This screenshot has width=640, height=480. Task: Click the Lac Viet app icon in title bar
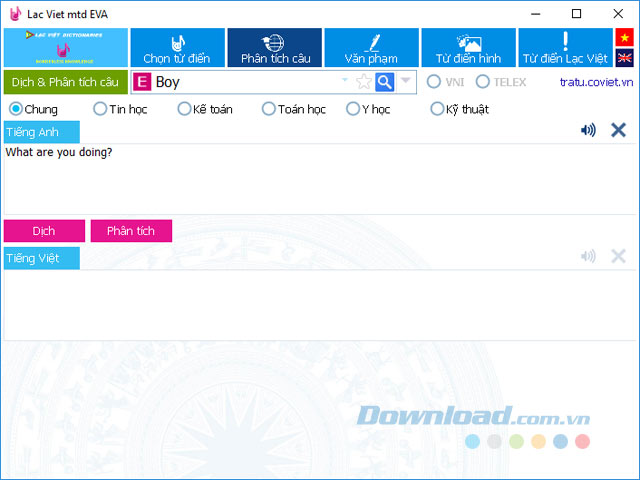click(x=15, y=14)
